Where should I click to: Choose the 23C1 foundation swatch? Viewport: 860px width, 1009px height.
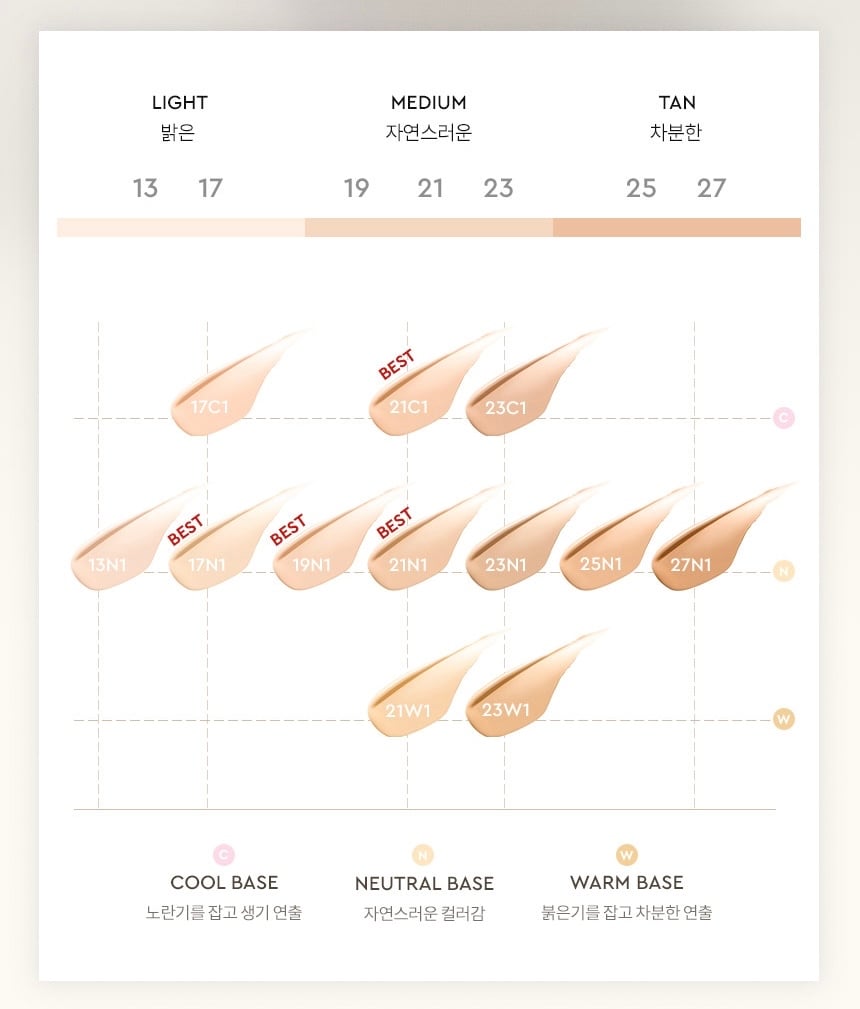[x=506, y=406]
